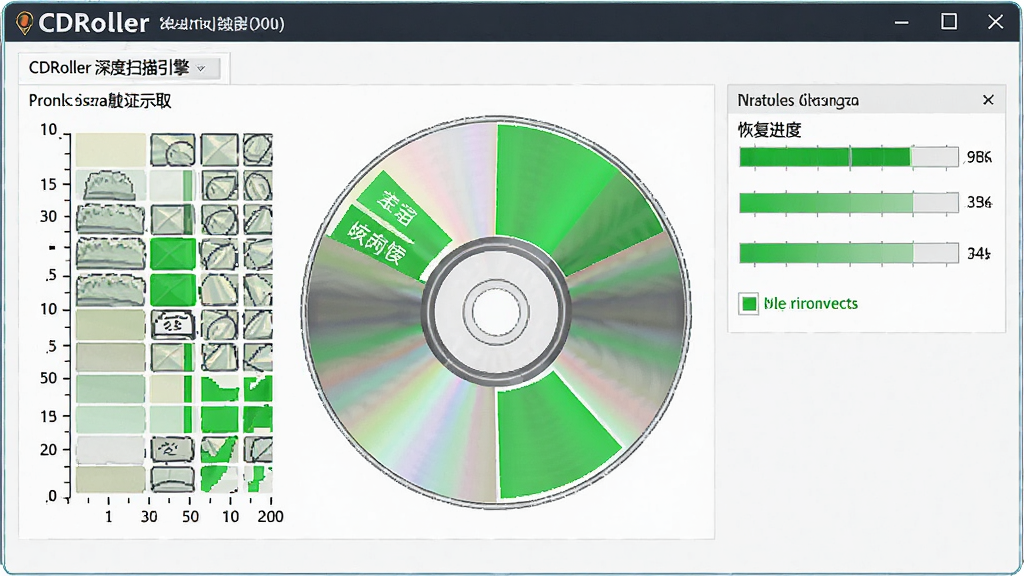The width and height of the screenshot is (1024, 576).
Task: Select the telephone thumbnail in the sector grid
Action: [x=172, y=323]
